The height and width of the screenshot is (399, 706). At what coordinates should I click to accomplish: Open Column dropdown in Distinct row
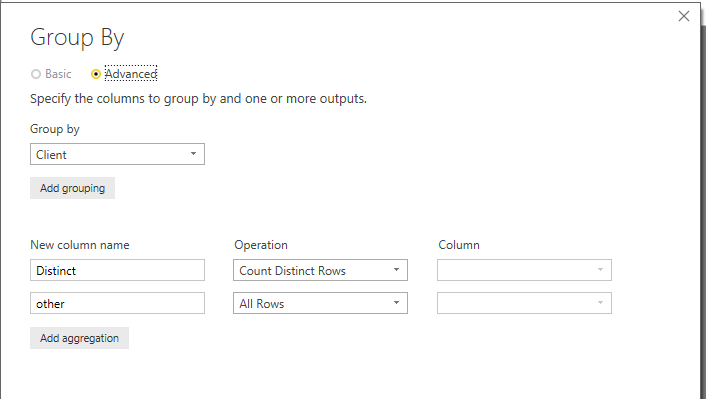point(524,270)
